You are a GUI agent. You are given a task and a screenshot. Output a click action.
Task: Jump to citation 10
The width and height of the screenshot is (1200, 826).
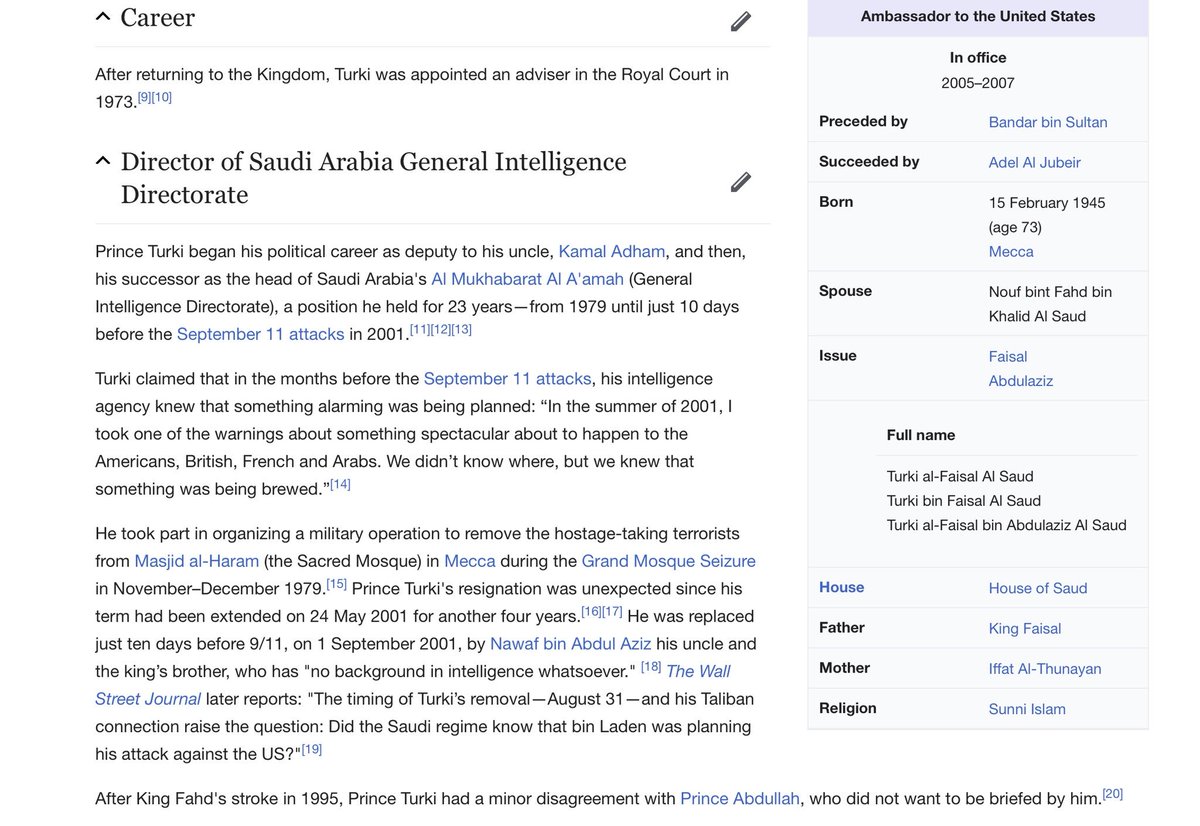click(162, 97)
